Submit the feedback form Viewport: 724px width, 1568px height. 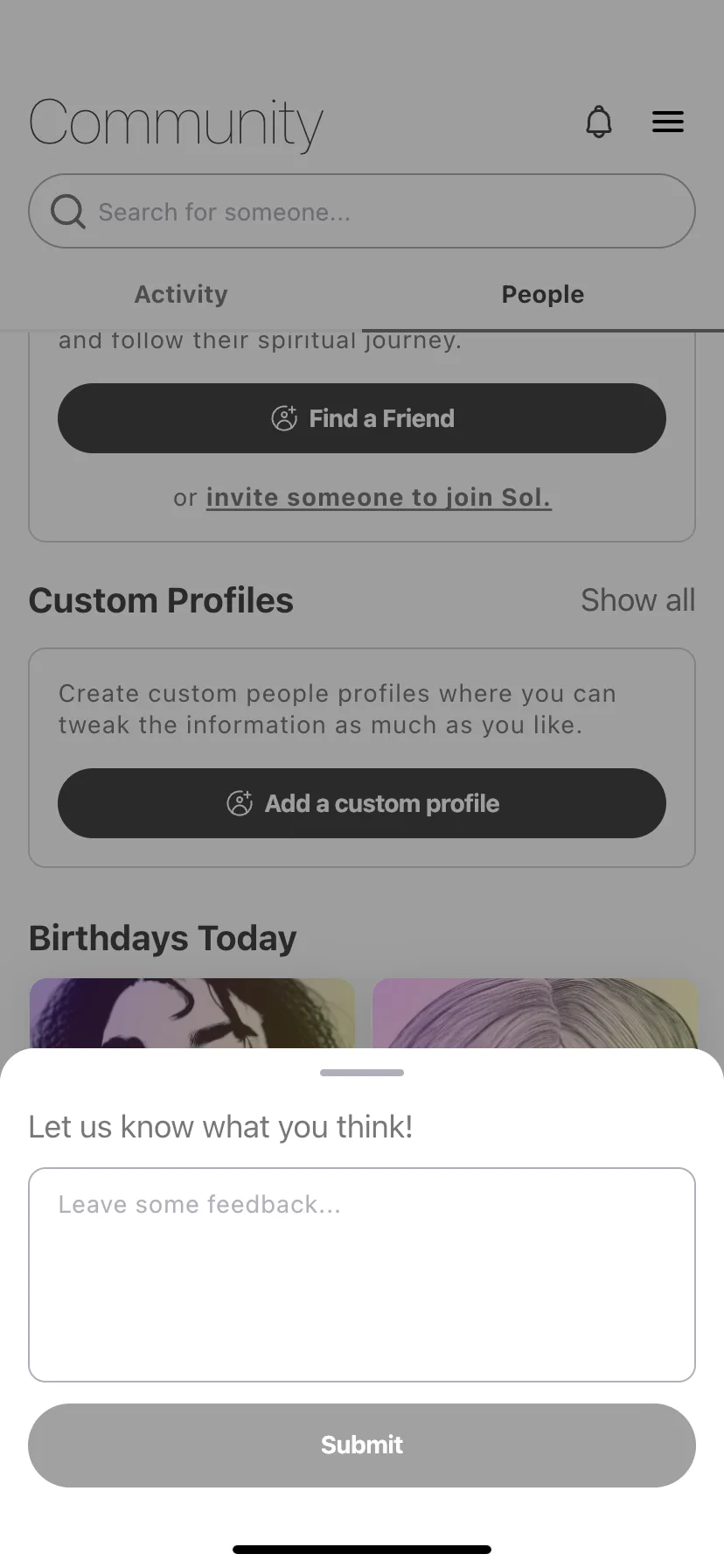(362, 1445)
